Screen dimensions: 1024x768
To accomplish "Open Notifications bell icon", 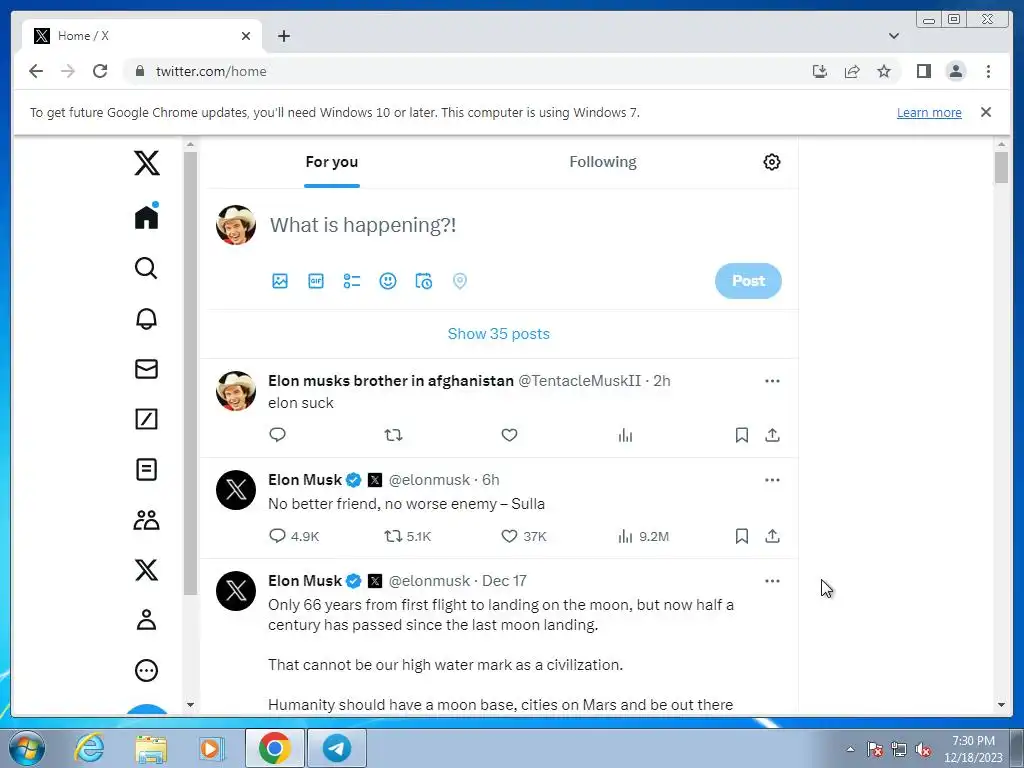I will 146,319.
